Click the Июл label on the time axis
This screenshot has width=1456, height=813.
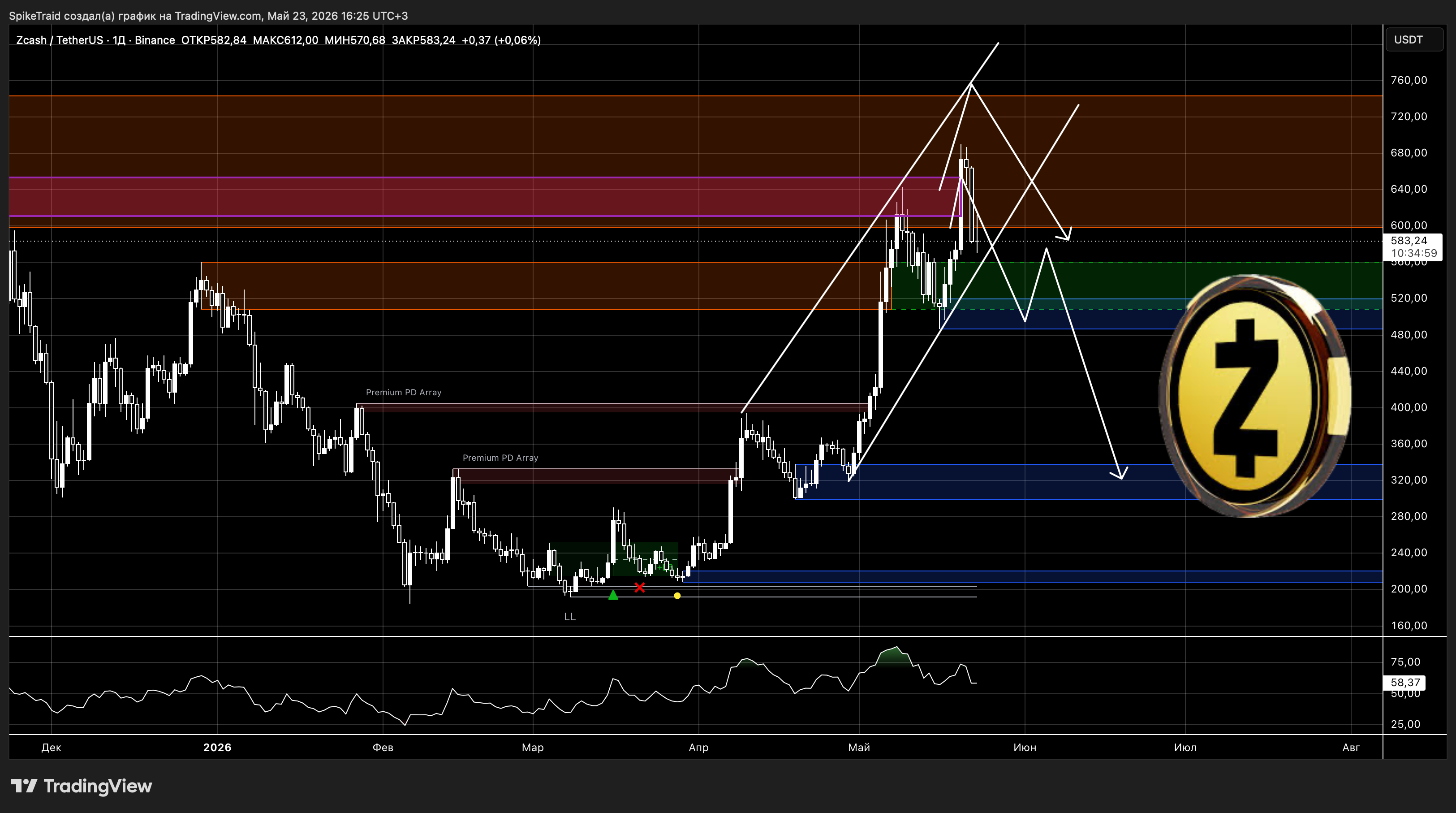tap(1185, 748)
